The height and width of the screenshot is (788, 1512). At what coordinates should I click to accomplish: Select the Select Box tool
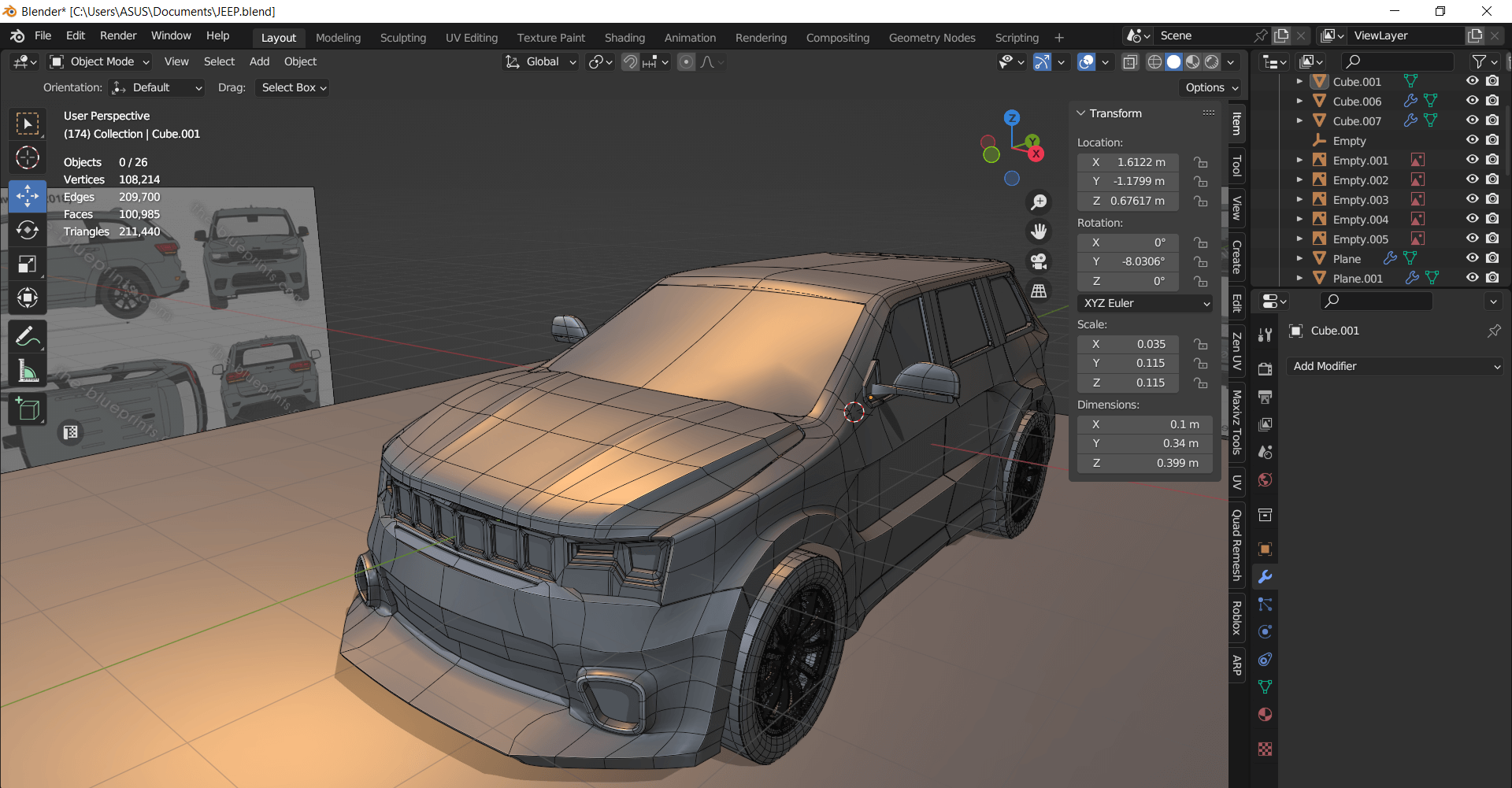[28, 124]
